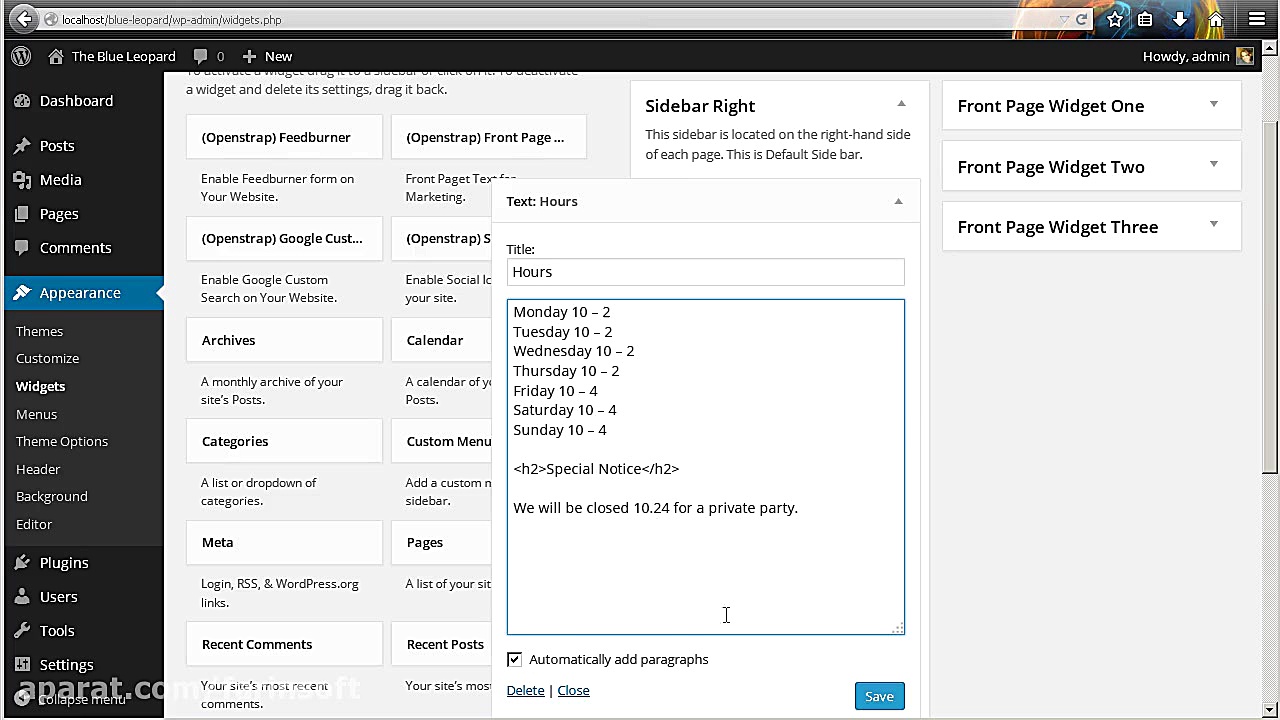Click the 'Monday 10 – 2' line
This screenshot has height=720, width=1280.
pyautogui.click(x=561, y=312)
